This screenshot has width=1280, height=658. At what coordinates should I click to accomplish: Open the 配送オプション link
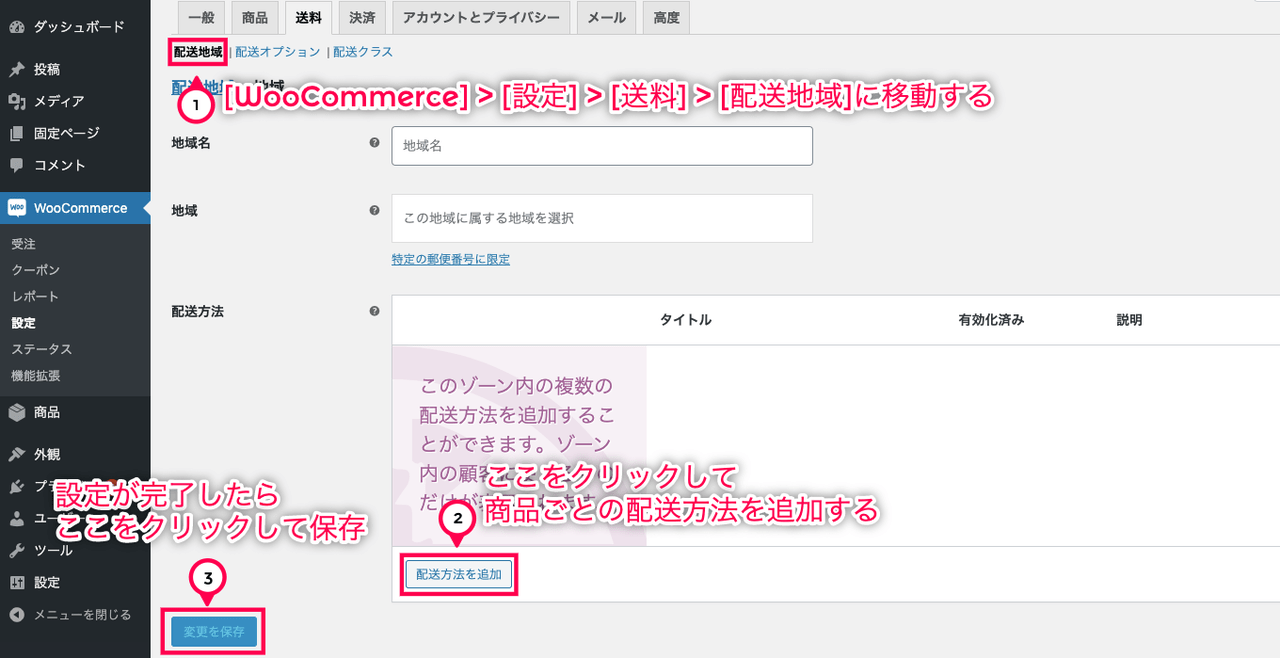pyautogui.click(x=278, y=52)
